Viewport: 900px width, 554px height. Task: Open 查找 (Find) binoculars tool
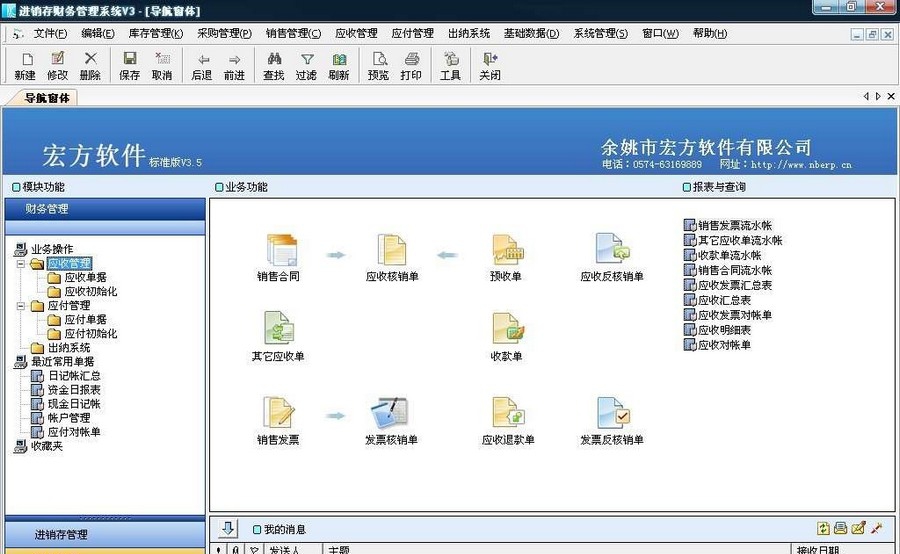click(274, 65)
